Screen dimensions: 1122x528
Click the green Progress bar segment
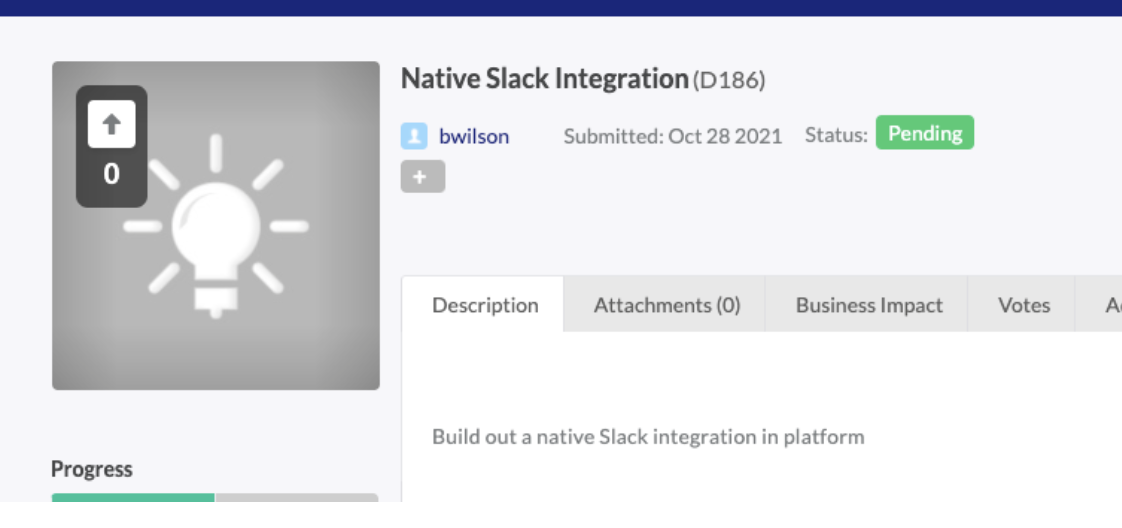pyautogui.click(x=133, y=497)
